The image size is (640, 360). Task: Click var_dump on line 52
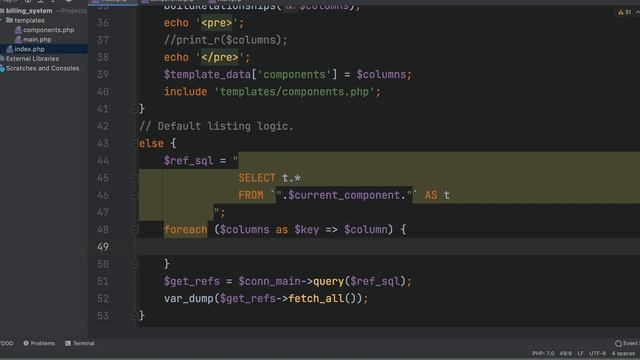coord(189,298)
